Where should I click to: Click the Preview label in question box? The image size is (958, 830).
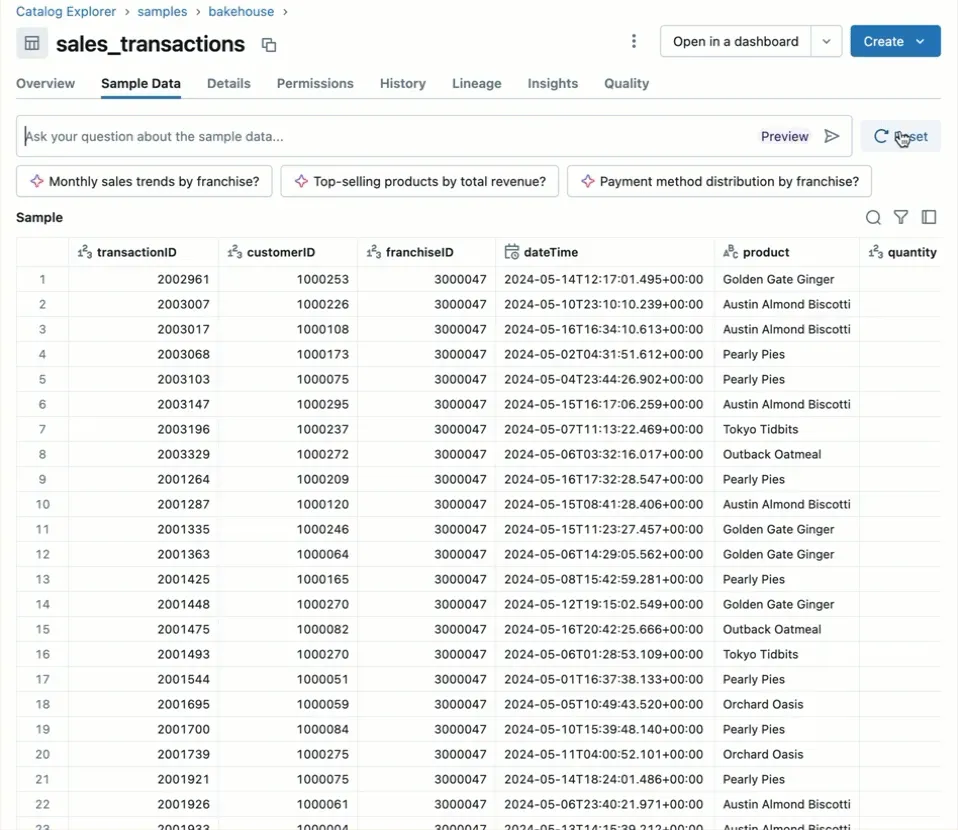[784, 136]
